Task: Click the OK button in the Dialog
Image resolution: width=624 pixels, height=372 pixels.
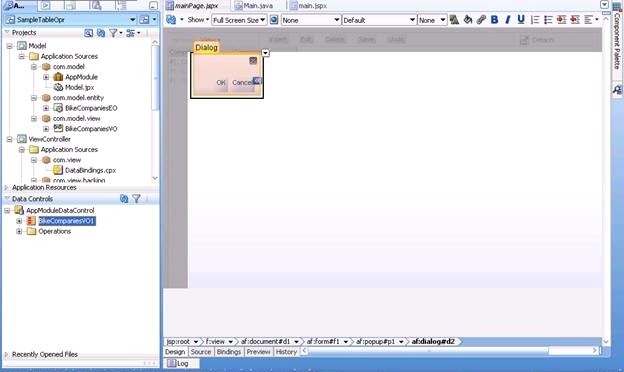Action: pos(221,82)
